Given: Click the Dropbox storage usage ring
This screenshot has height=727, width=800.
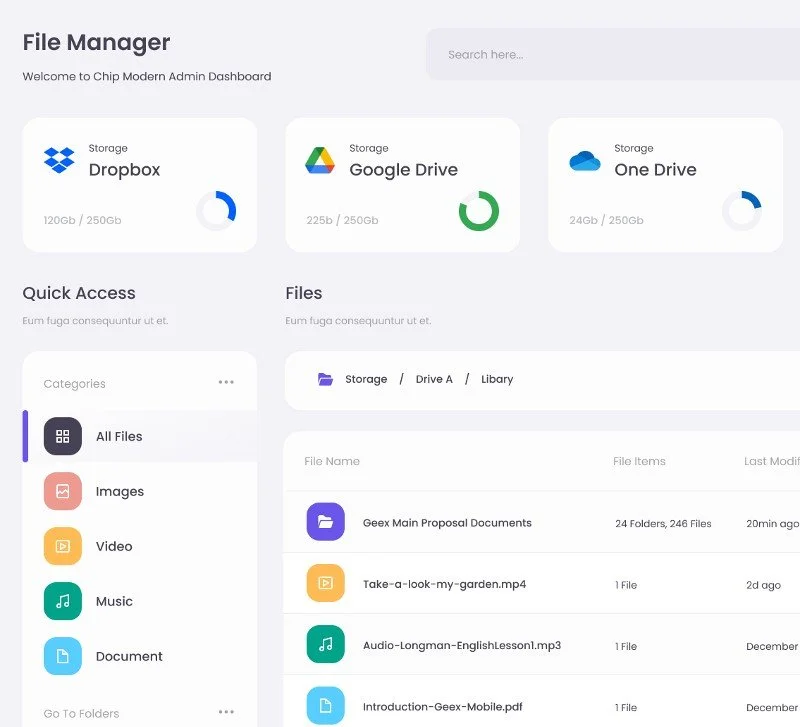Looking at the screenshot, I should pos(216,211).
